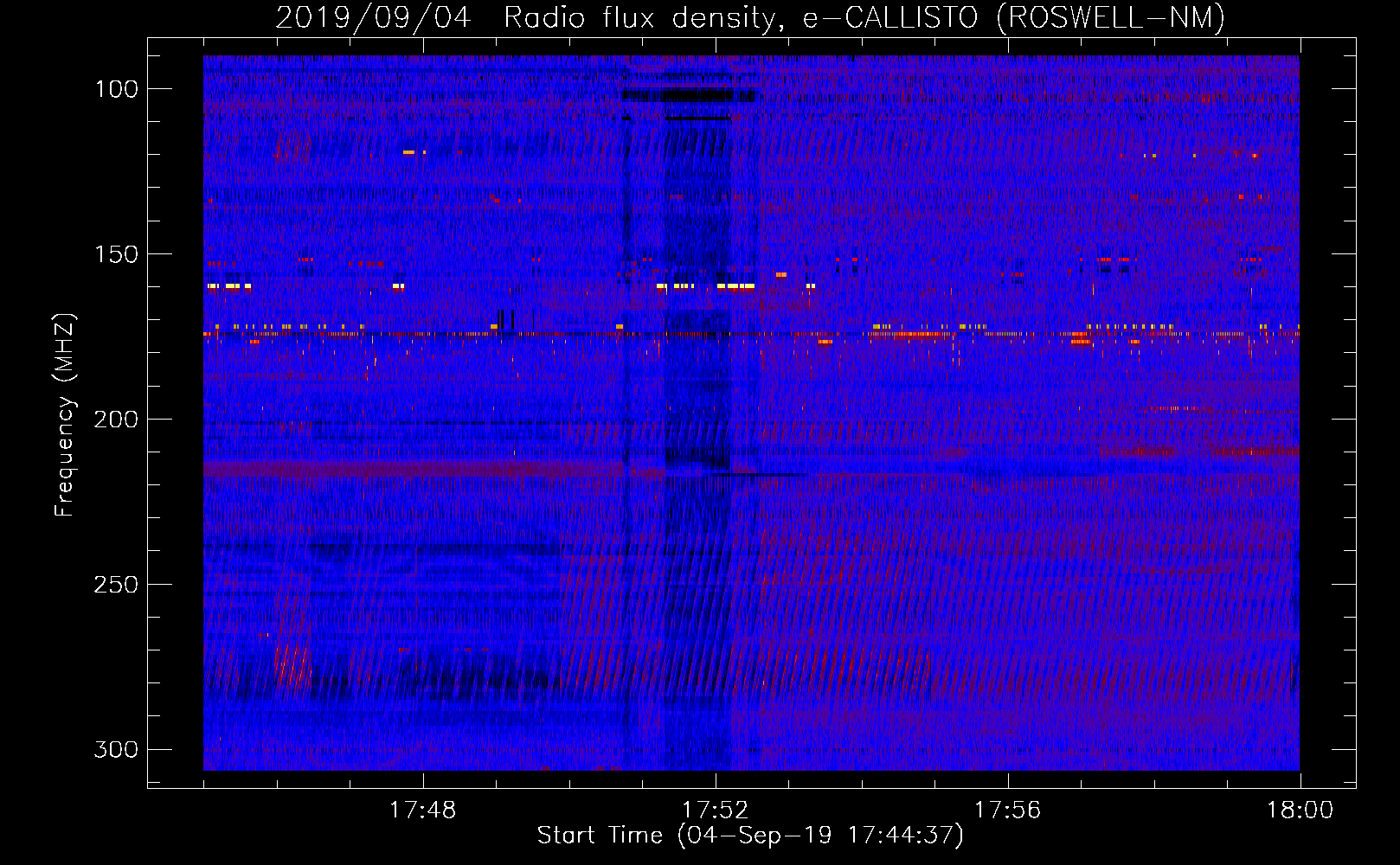Click the date 2019/09/04 in the title
The height and width of the screenshot is (865, 1400).
(x=373, y=17)
